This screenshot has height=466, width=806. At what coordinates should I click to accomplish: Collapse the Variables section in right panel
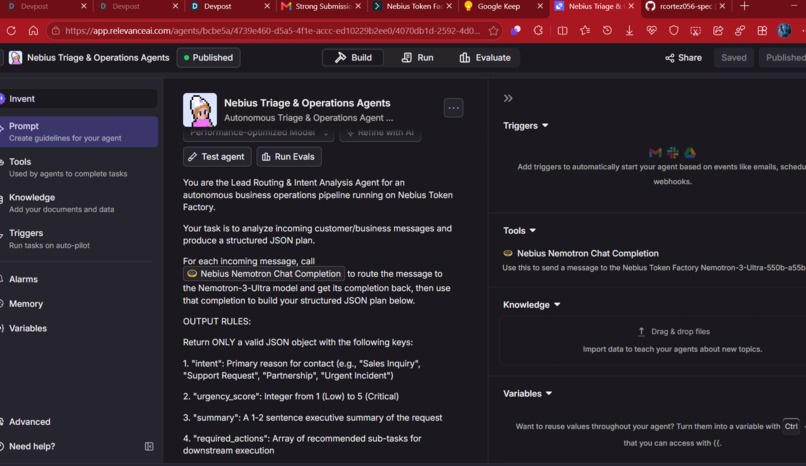point(527,394)
